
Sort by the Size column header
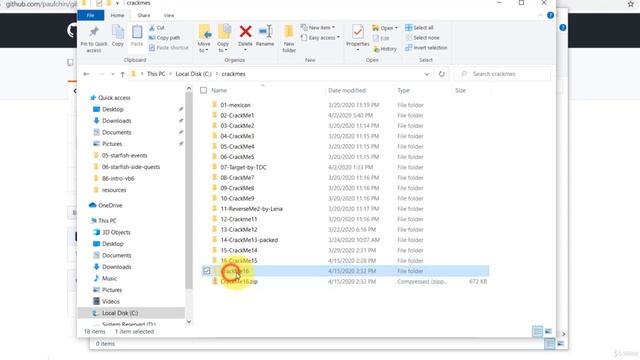click(x=460, y=91)
